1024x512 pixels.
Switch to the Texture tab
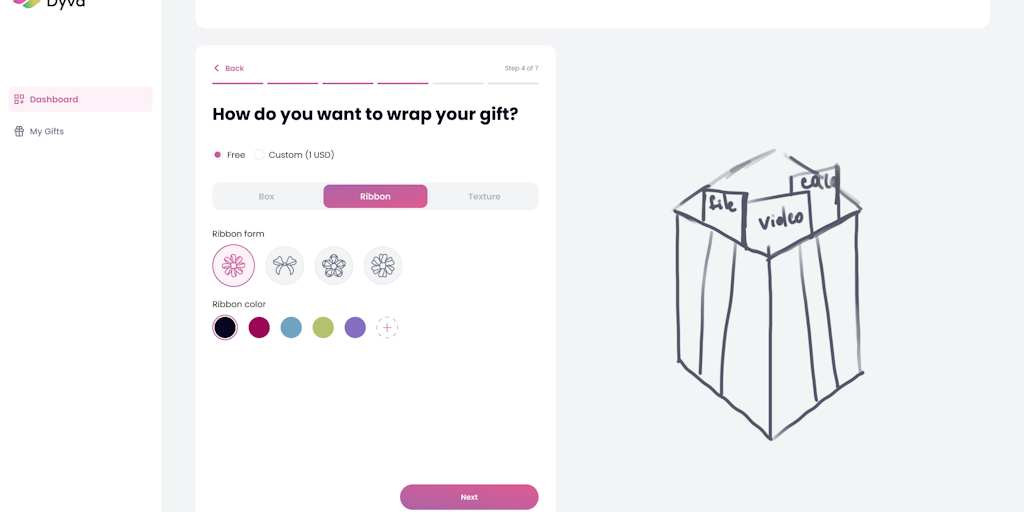[x=484, y=197]
